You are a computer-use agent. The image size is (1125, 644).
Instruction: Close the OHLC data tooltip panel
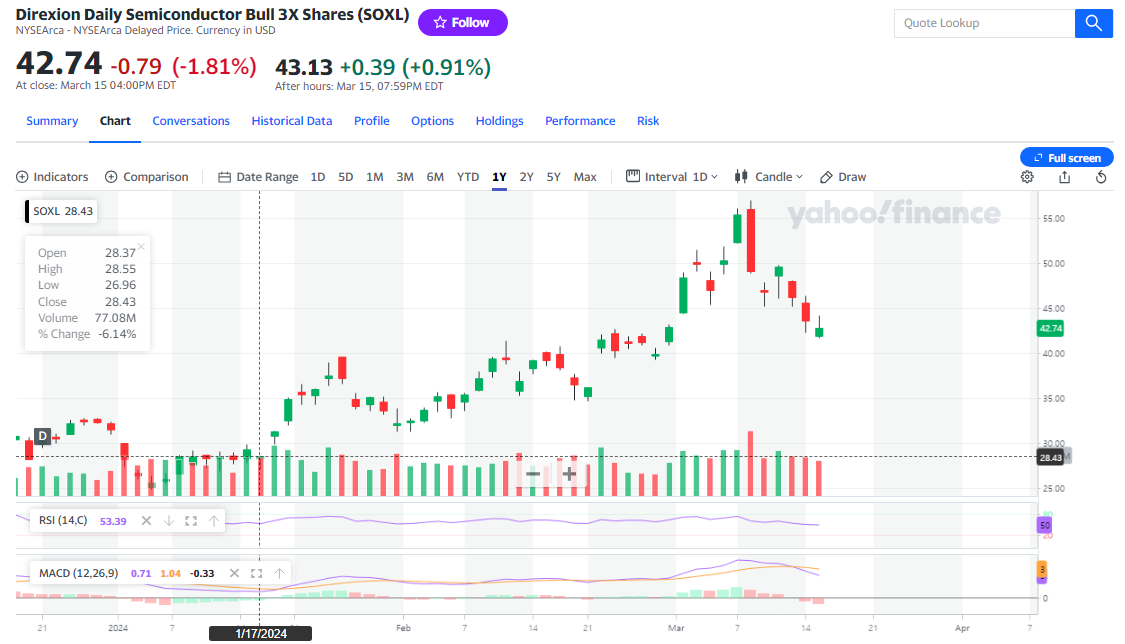pyautogui.click(x=141, y=247)
